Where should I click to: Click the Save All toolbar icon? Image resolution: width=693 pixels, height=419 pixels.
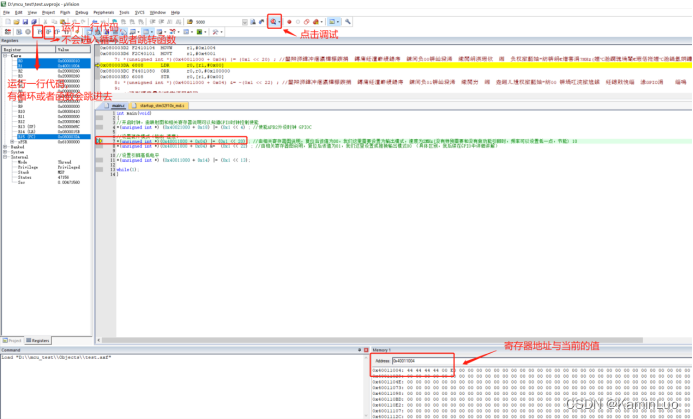click(x=34, y=22)
